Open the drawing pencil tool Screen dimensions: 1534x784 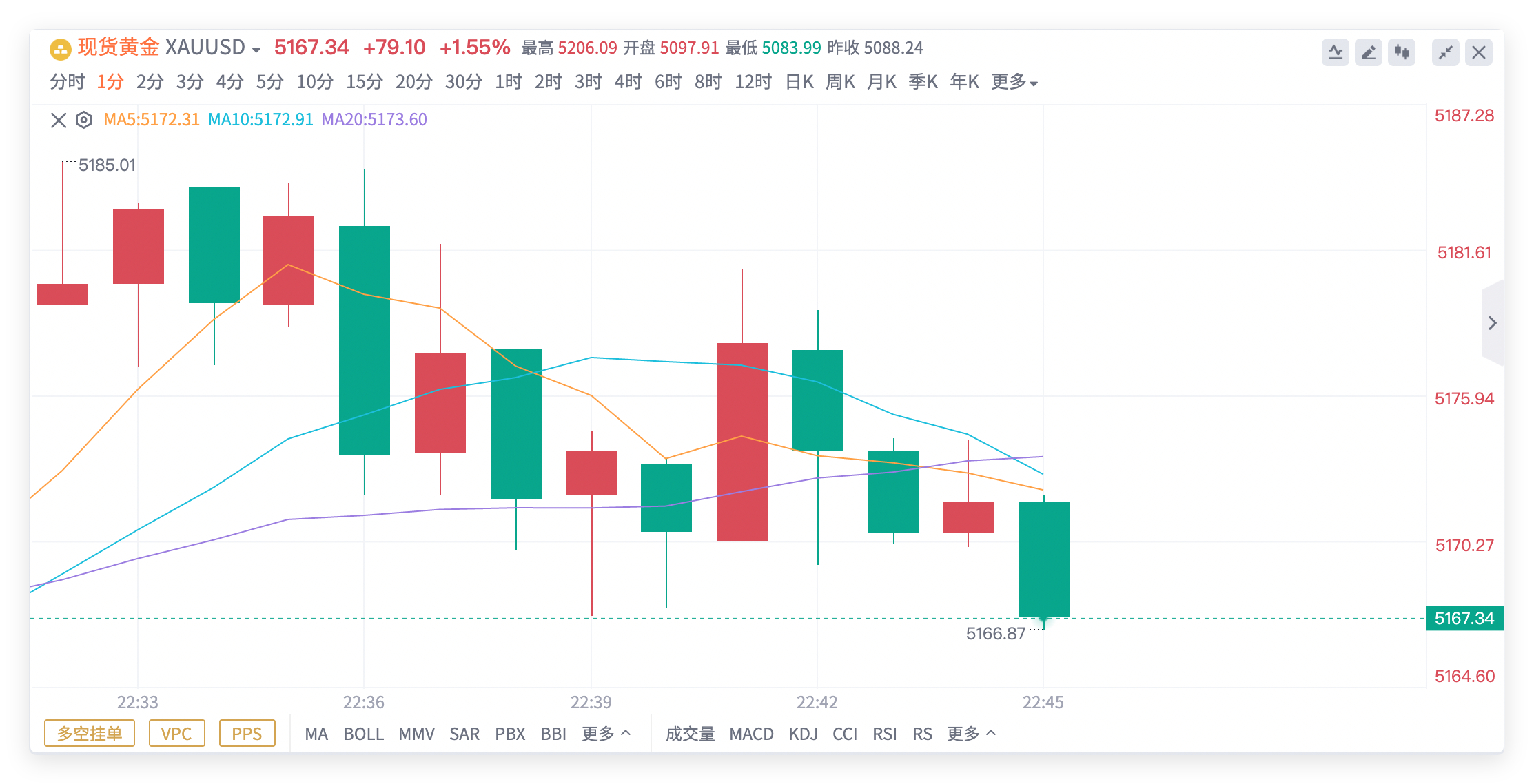tap(1368, 51)
